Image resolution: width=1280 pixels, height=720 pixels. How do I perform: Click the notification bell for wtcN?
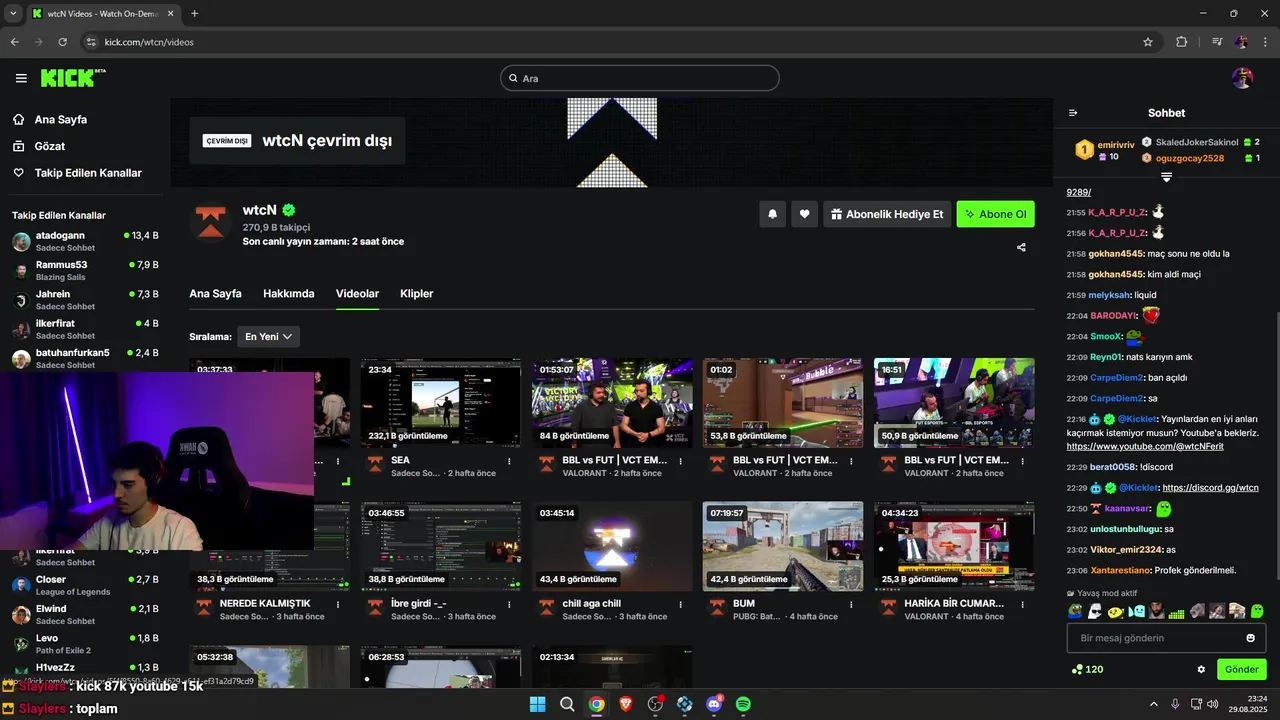[x=772, y=214]
